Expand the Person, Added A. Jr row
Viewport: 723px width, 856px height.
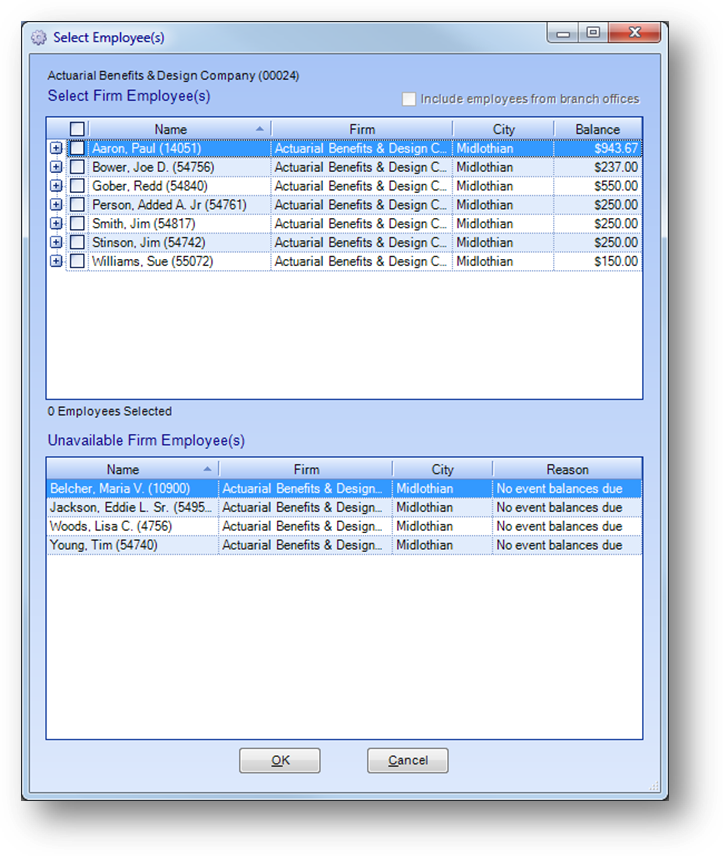[x=56, y=205]
